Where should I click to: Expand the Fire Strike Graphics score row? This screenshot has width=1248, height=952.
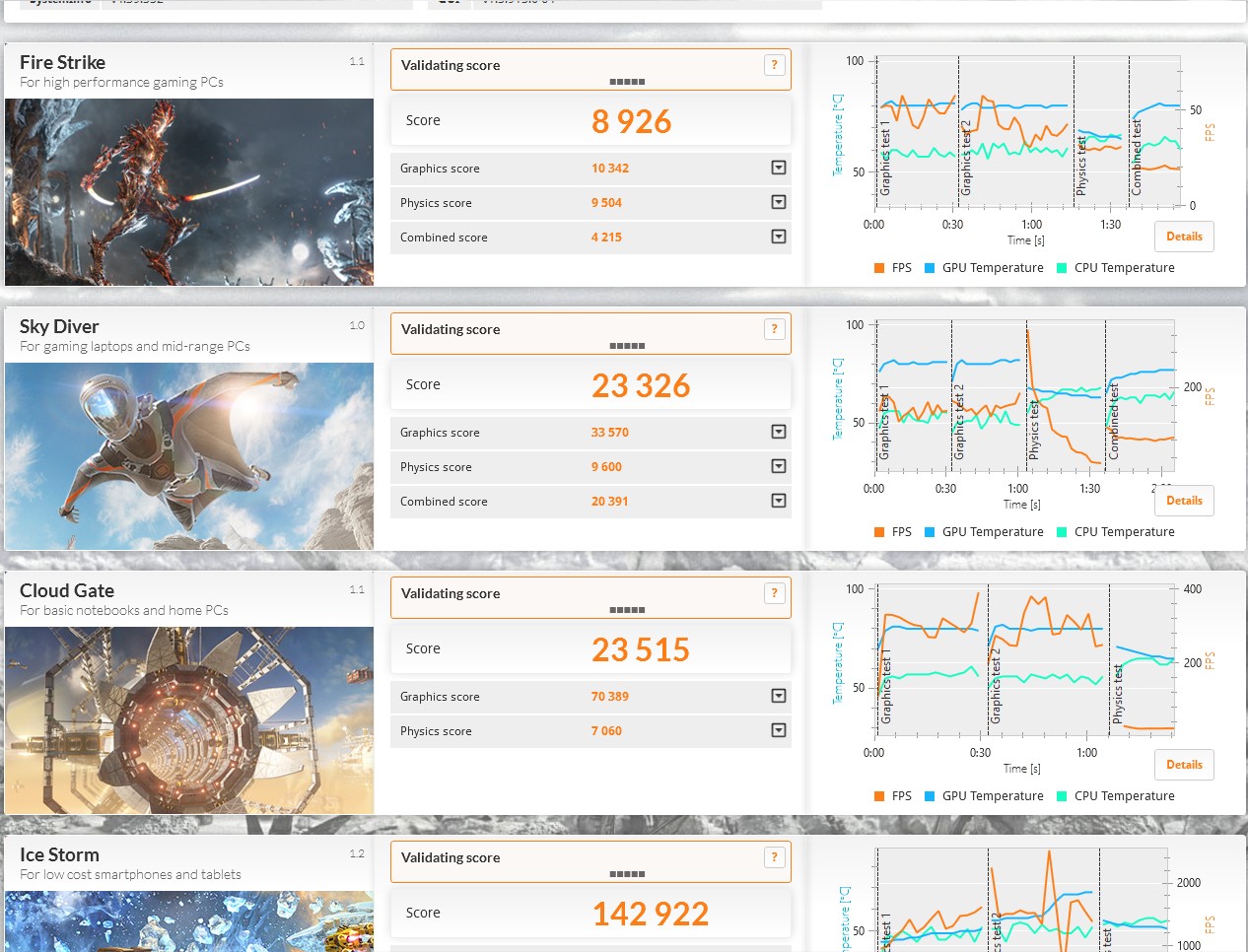pos(778,169)
